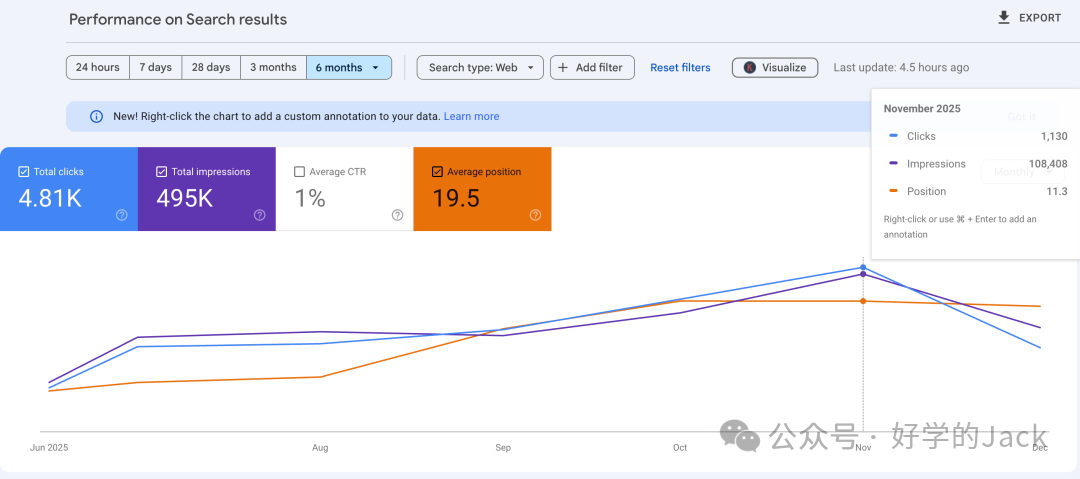Open help icon on Total clicks card
The image size is (1080, 479).
point(122,215)
